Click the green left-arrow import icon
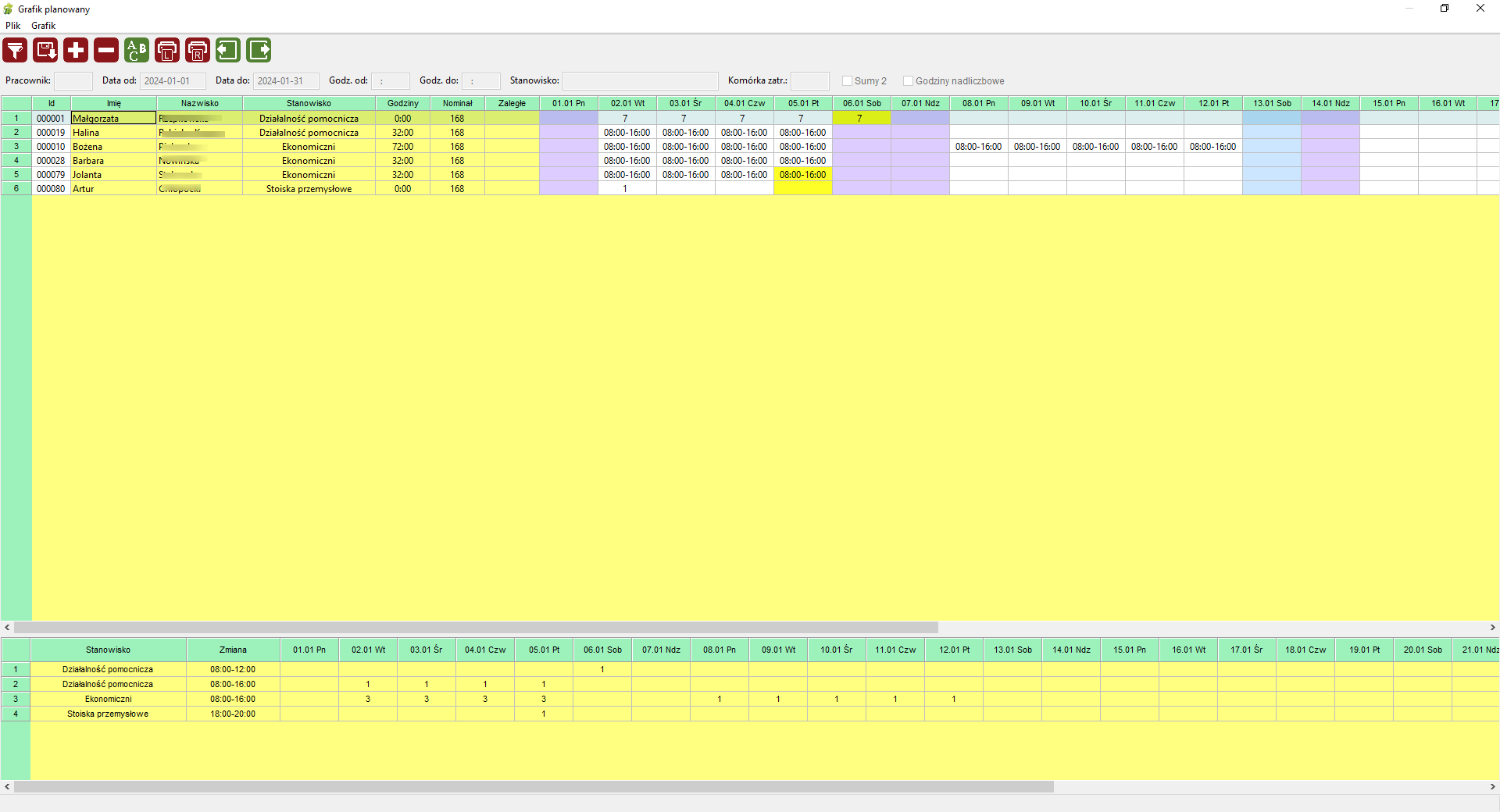This screenshot has height=812, width=1500. [x=228, y=51]
